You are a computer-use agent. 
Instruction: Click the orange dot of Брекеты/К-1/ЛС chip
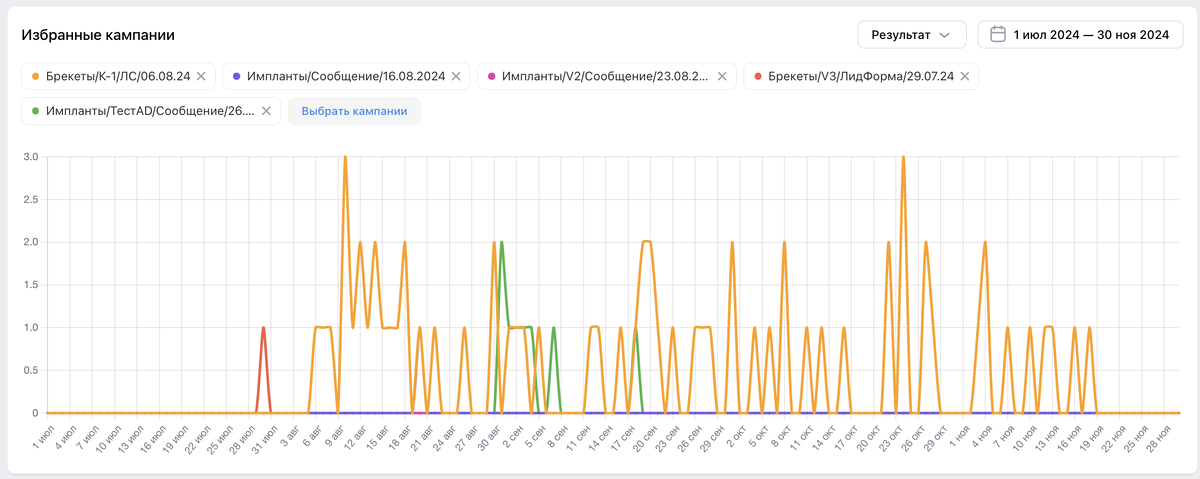tap(36, 76)
